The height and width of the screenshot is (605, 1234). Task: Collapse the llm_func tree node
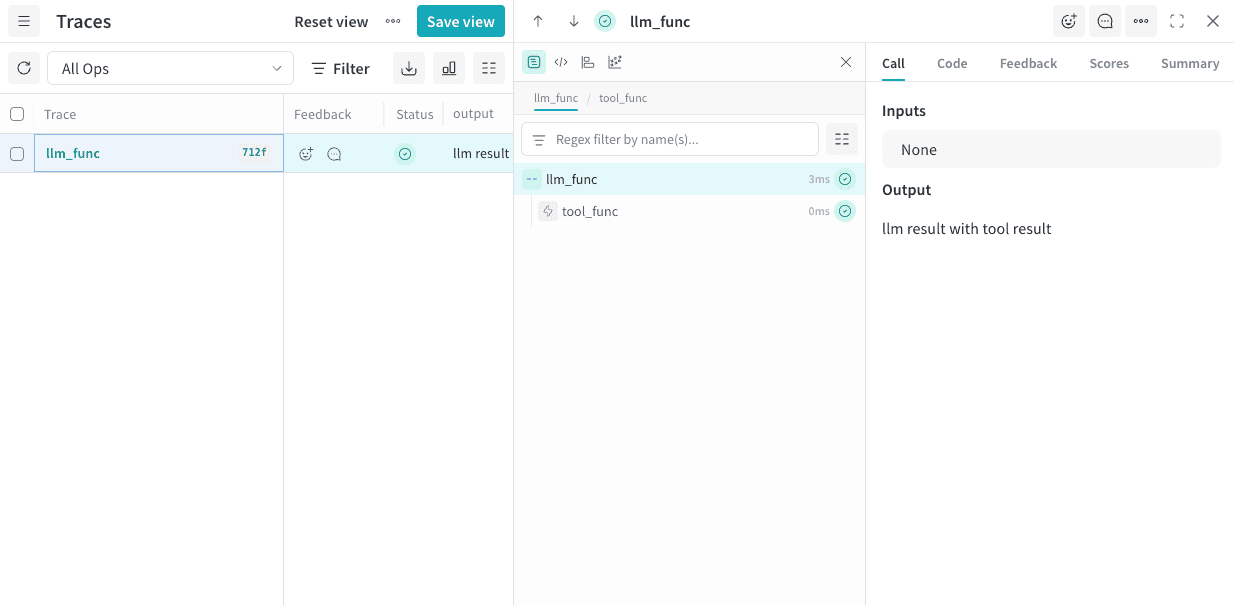click(x=532, y=180)
